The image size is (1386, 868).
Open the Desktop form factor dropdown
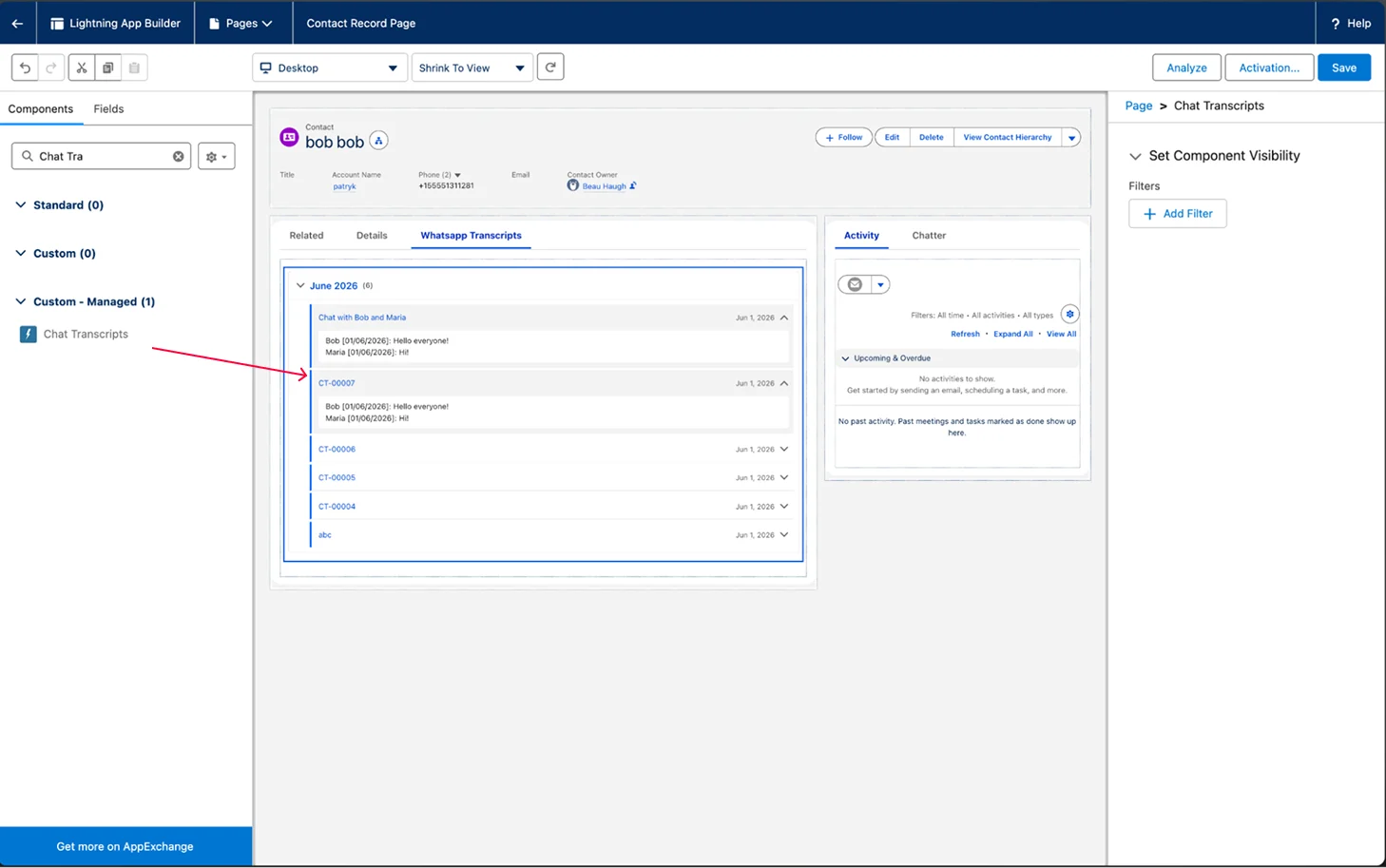pyautogui.click(x=330, y=68)
